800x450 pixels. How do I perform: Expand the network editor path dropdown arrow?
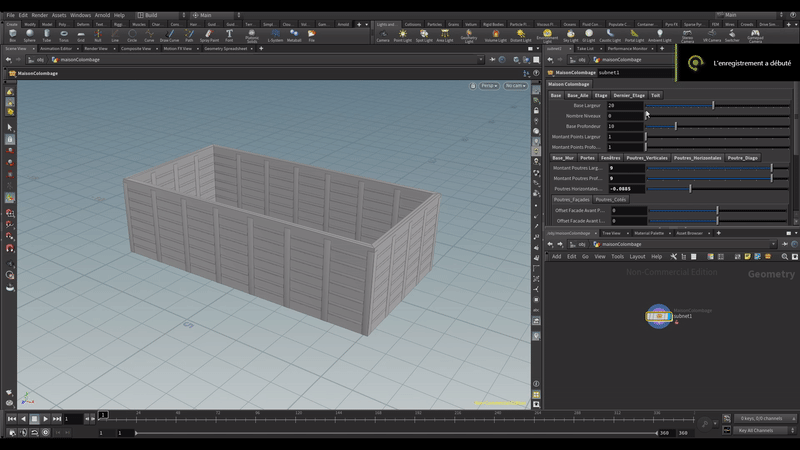coord(773,244)
